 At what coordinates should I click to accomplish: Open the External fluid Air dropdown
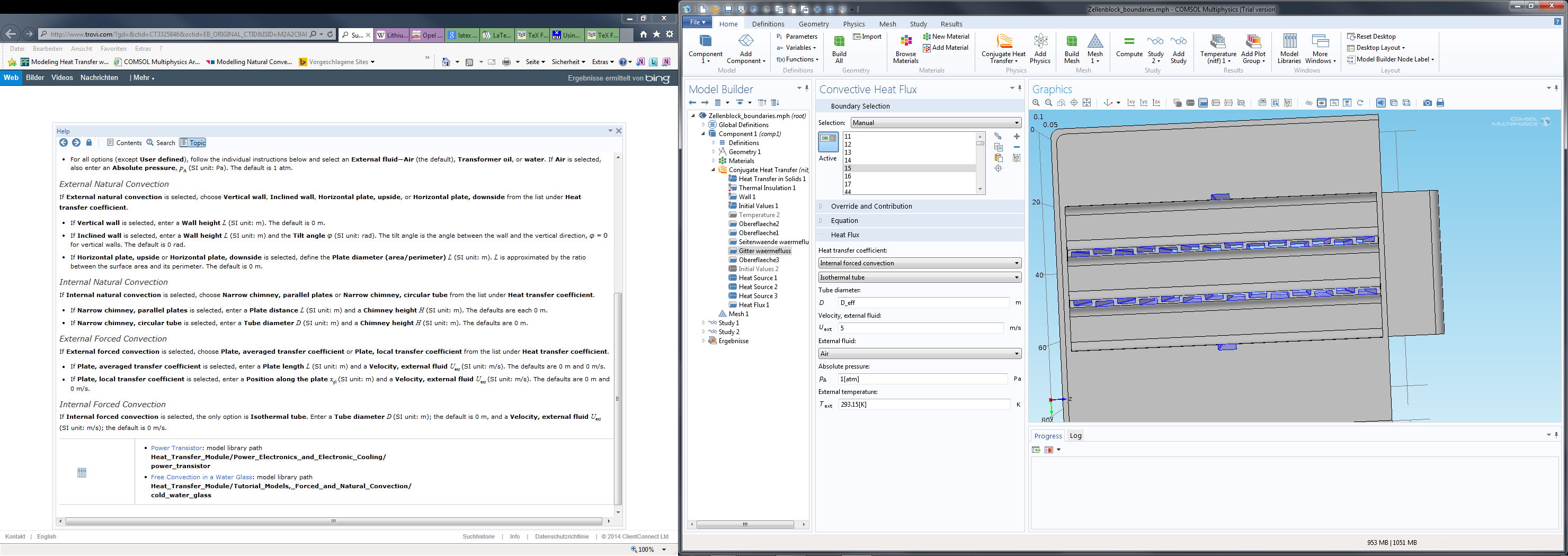click(920, 354)
